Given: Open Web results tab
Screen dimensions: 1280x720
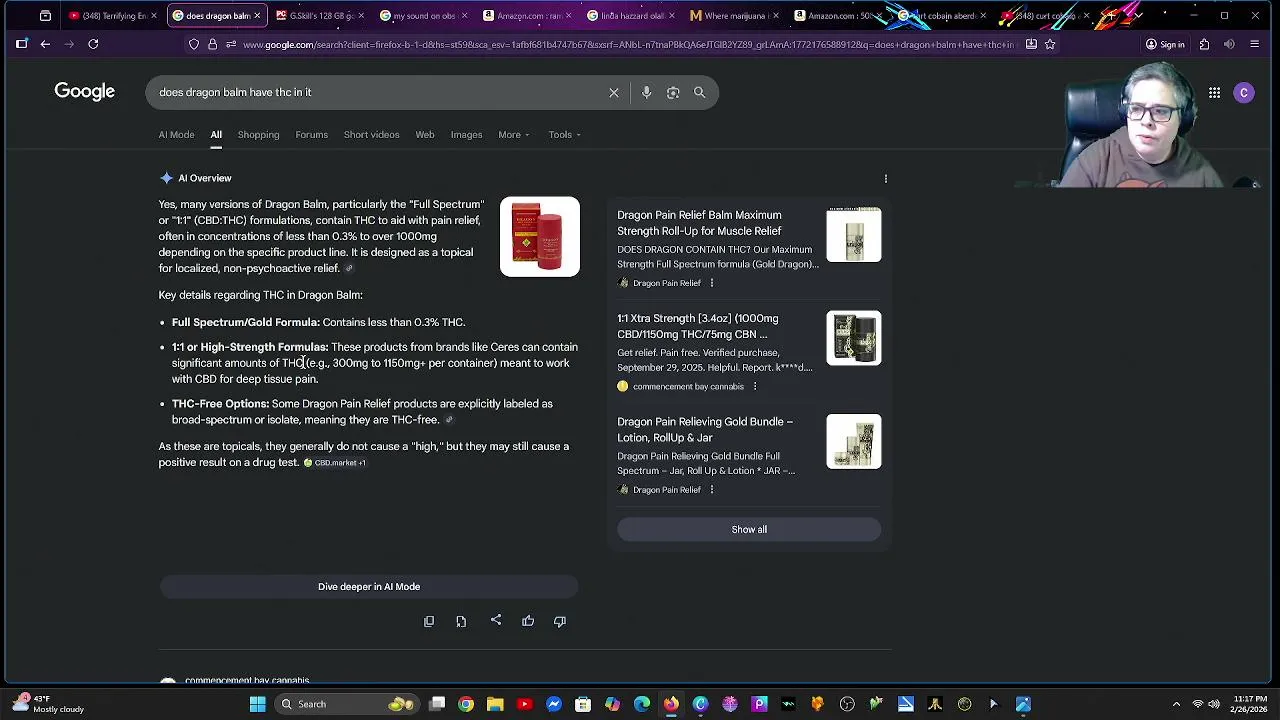Looking at the screenshot, I should point(425,135).
